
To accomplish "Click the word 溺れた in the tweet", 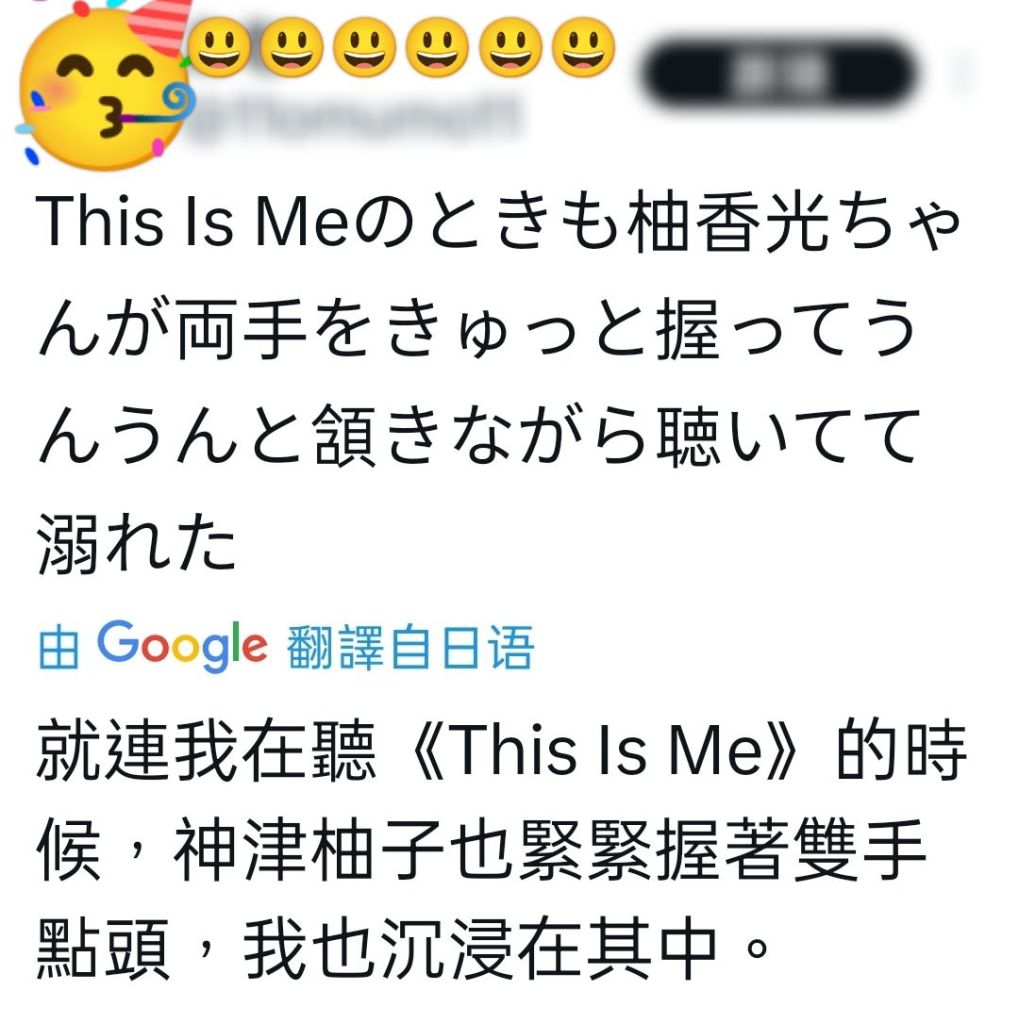I will [136, 543].
